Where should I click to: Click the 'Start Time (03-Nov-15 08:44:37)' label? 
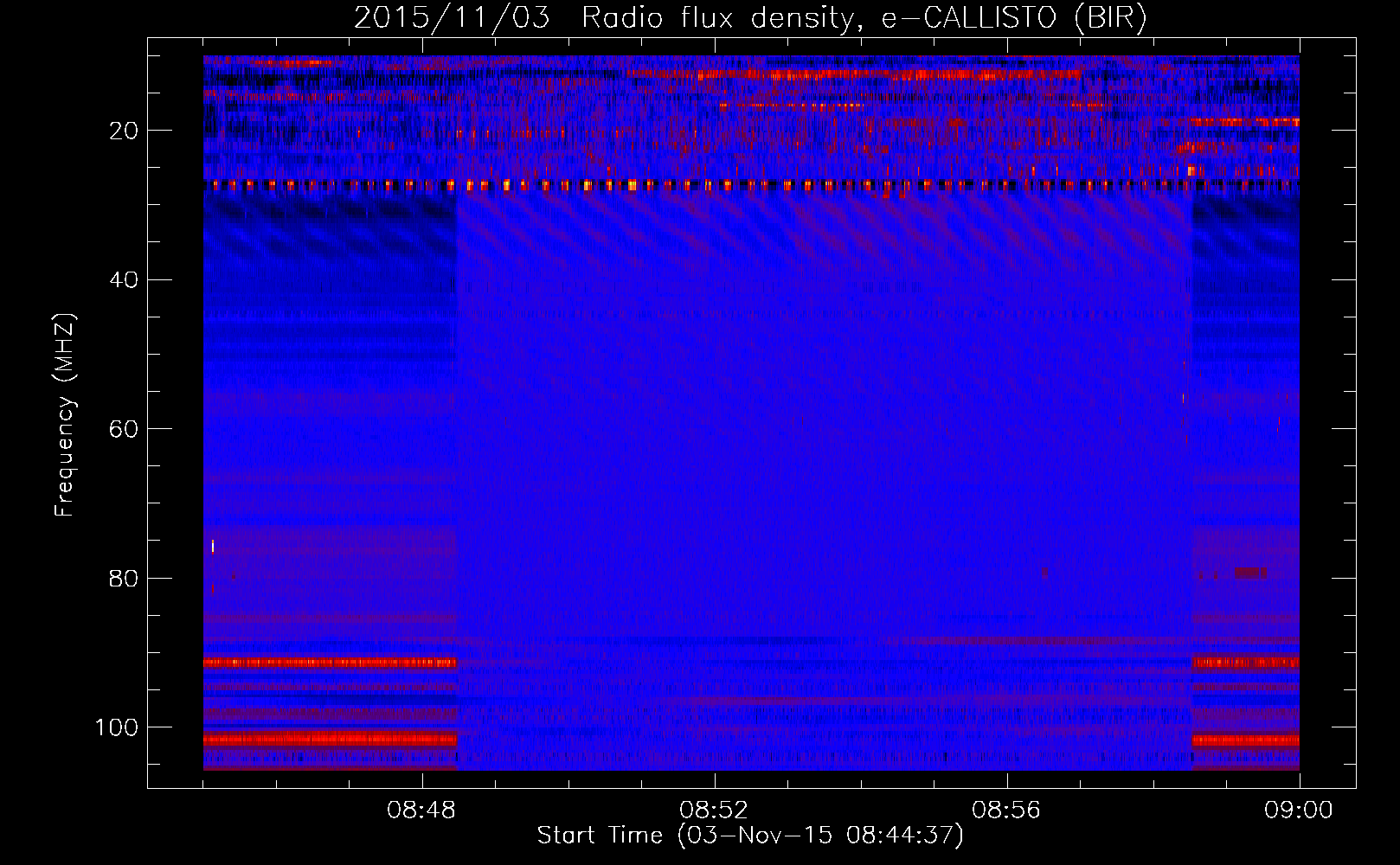[750, 836]
